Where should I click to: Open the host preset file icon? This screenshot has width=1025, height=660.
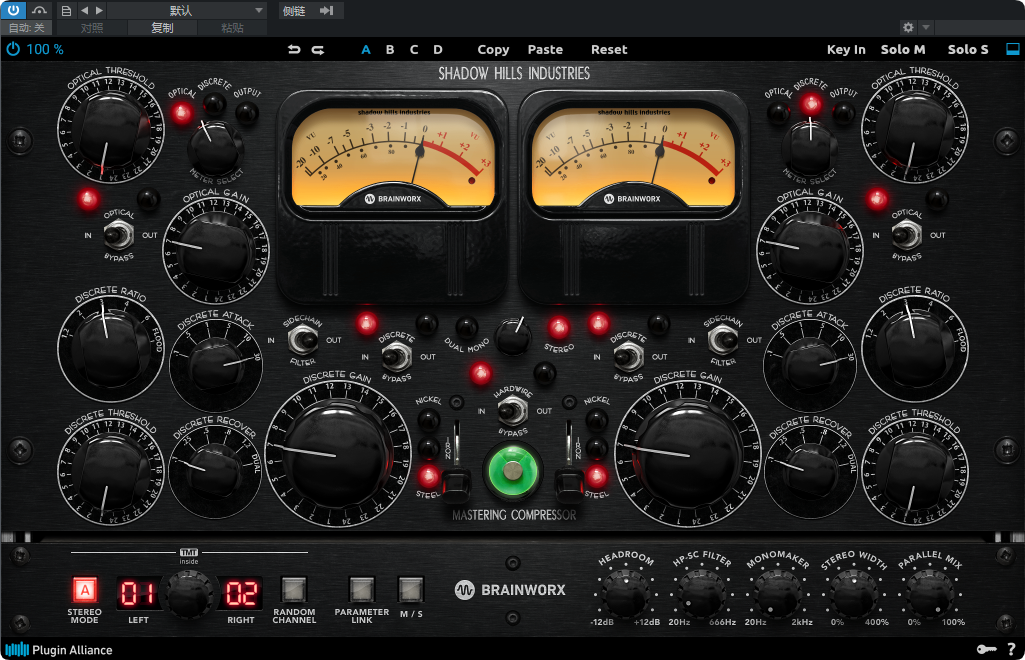(66, 10)
